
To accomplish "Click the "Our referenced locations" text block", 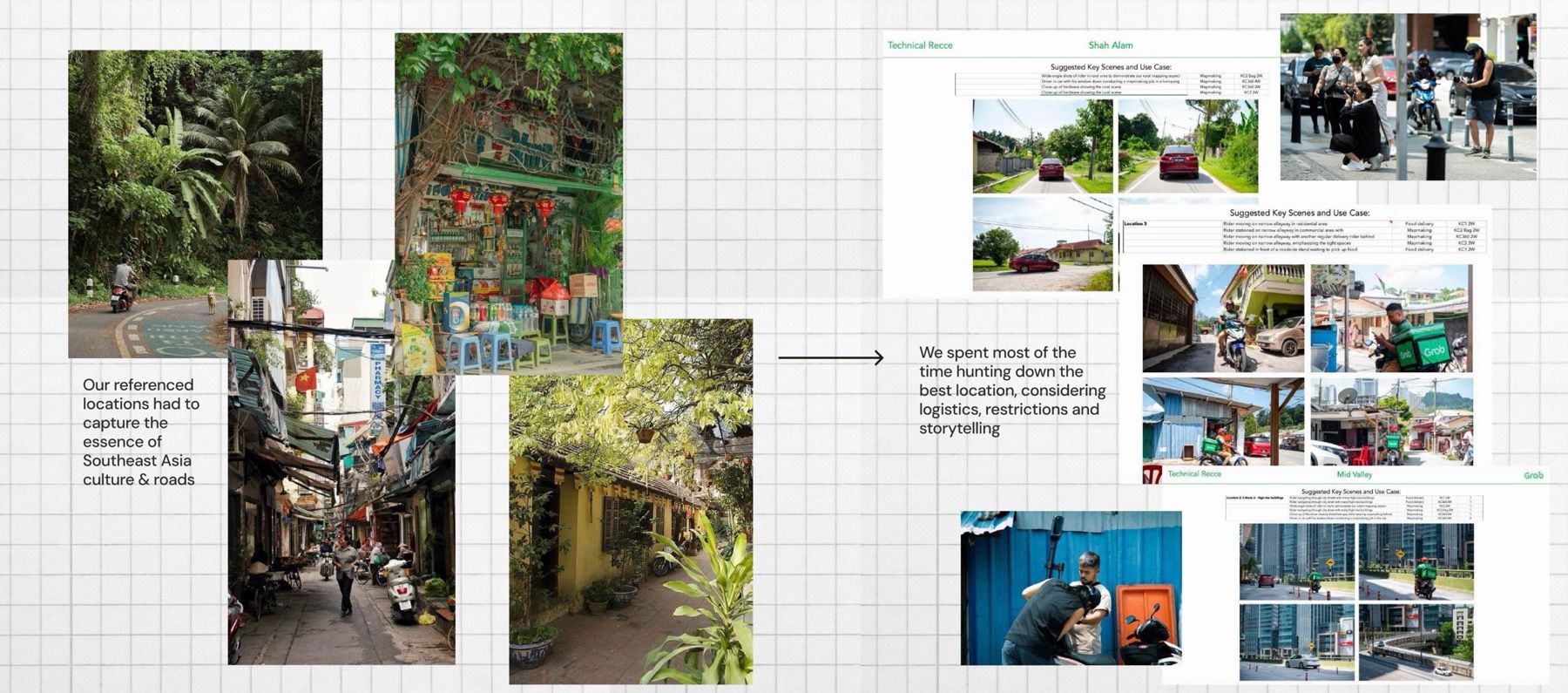I will click(x=141, y=431).
